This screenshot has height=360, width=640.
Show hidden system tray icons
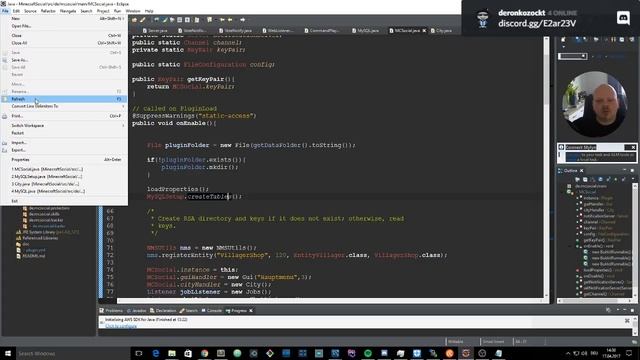[x=568, y=353]
